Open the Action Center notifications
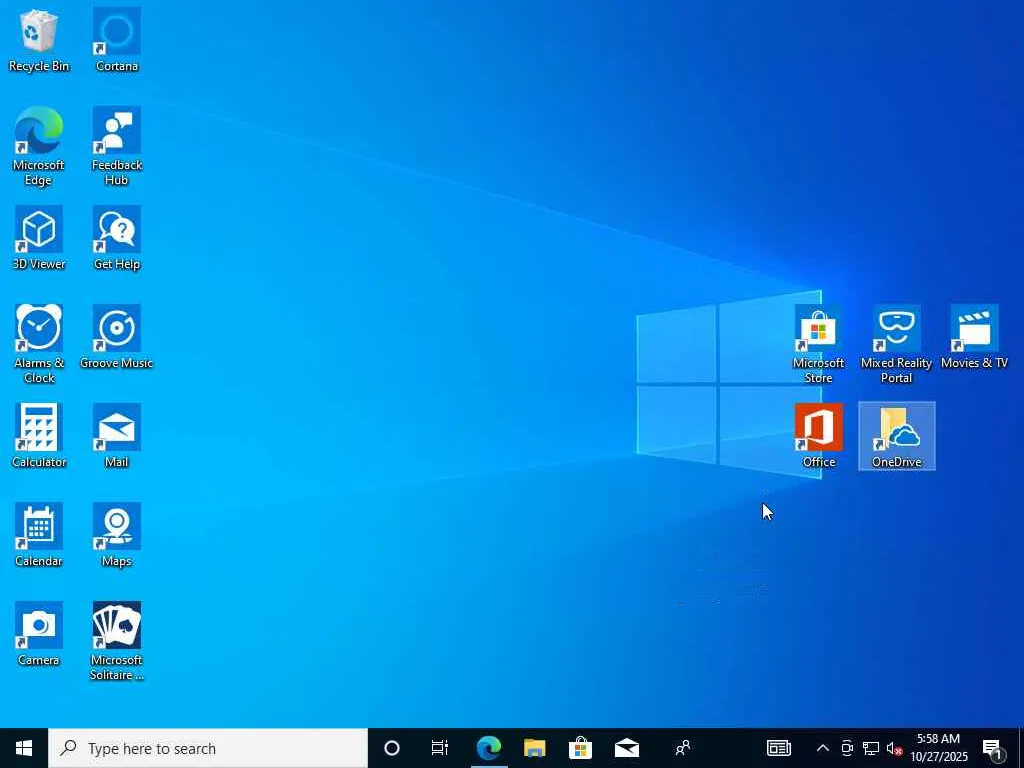1024x768 pixels. (993, 748)
